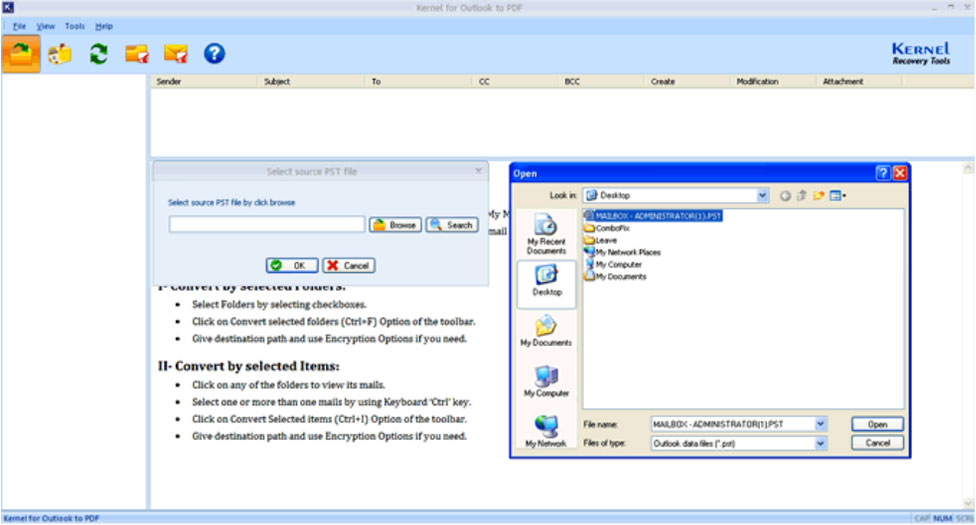Image resolution: width=976 pixels, height=525 pixels.
Task: Open the blue help question-mark toolbar icon
Action: 214,54
